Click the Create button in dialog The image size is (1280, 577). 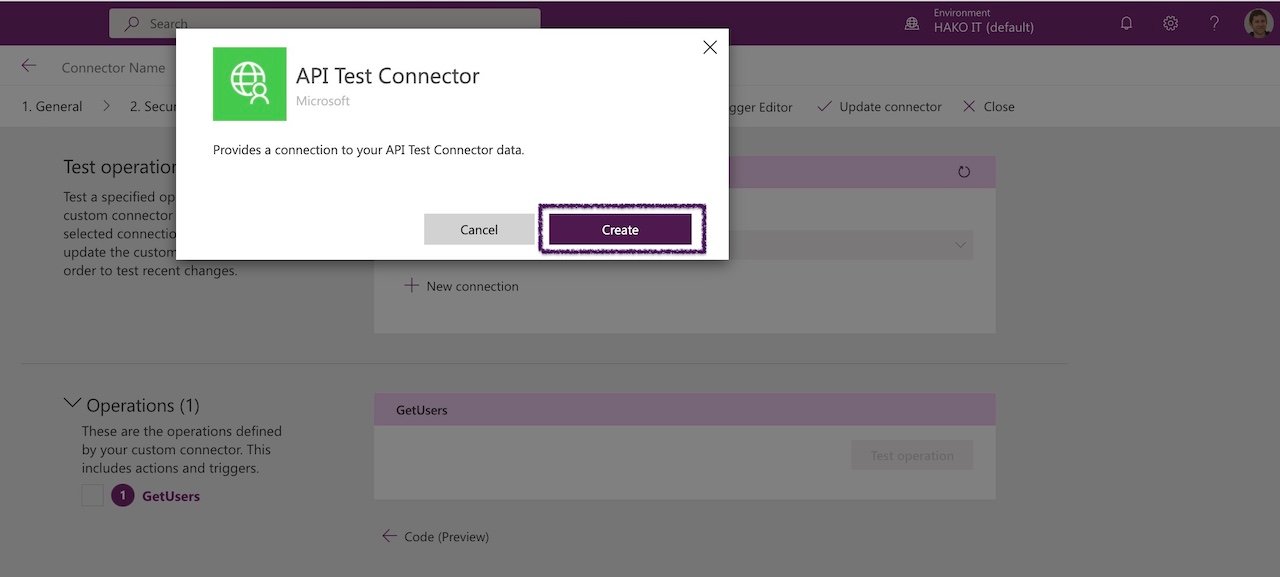coord(620,229)
